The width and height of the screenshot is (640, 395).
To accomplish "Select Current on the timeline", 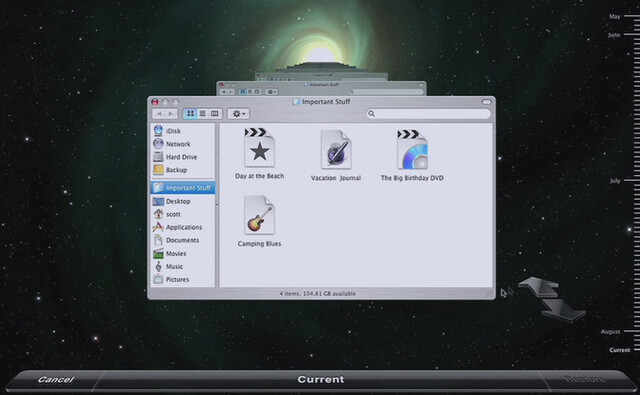I will (620, 350).
